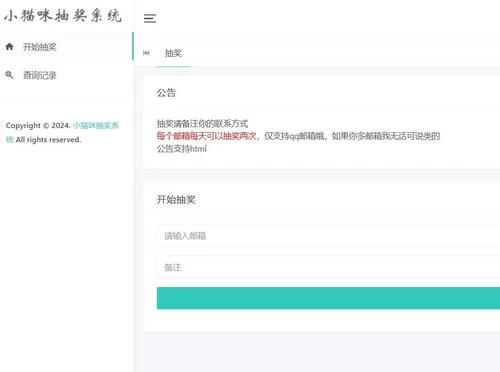Image resolution: width=500 pixels, height=372 pixels.
Task: Click the red 每个邮箱每天可以抽奖两次 text
Action: [206, 136]
